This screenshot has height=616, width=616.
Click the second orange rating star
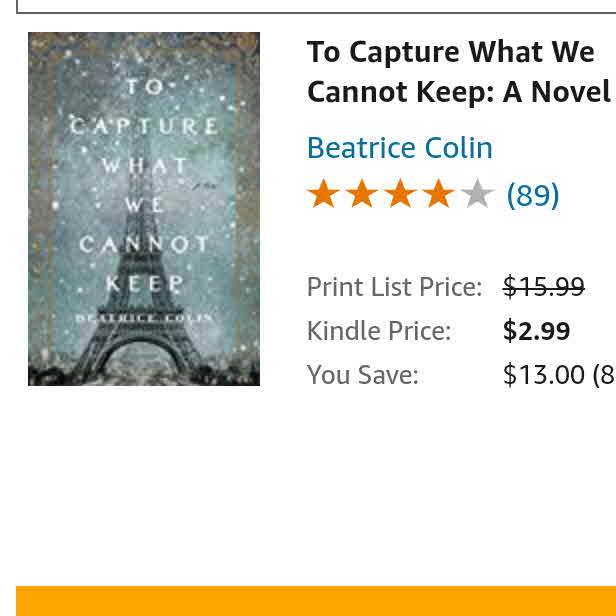(361, 194)
